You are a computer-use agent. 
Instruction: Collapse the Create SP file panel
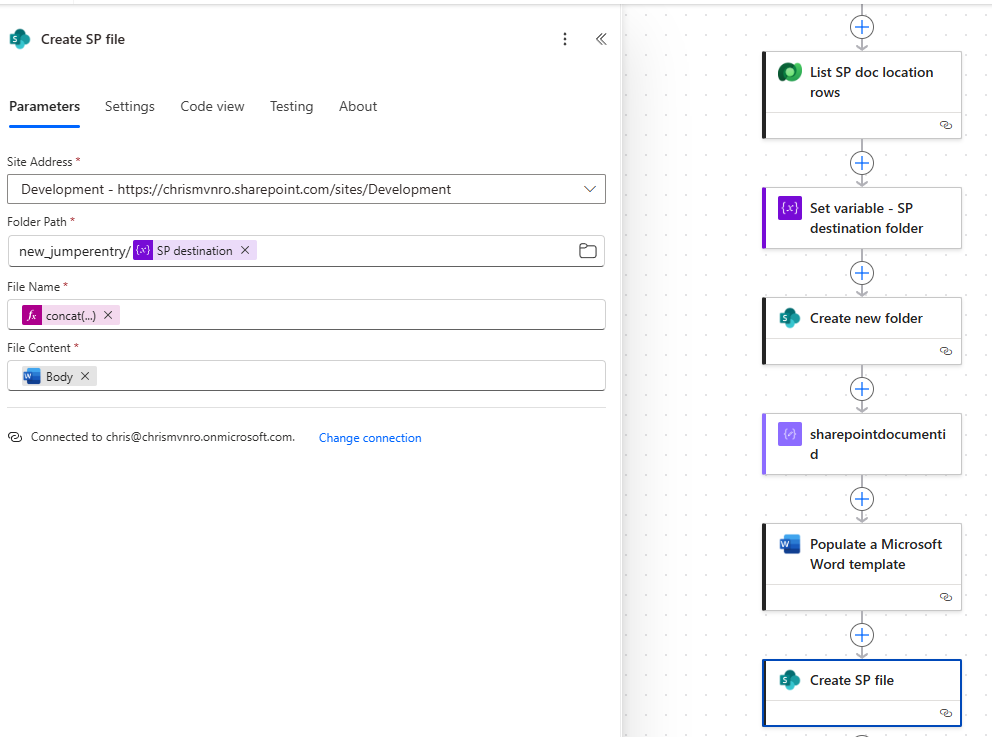click(x=601, y=39)
